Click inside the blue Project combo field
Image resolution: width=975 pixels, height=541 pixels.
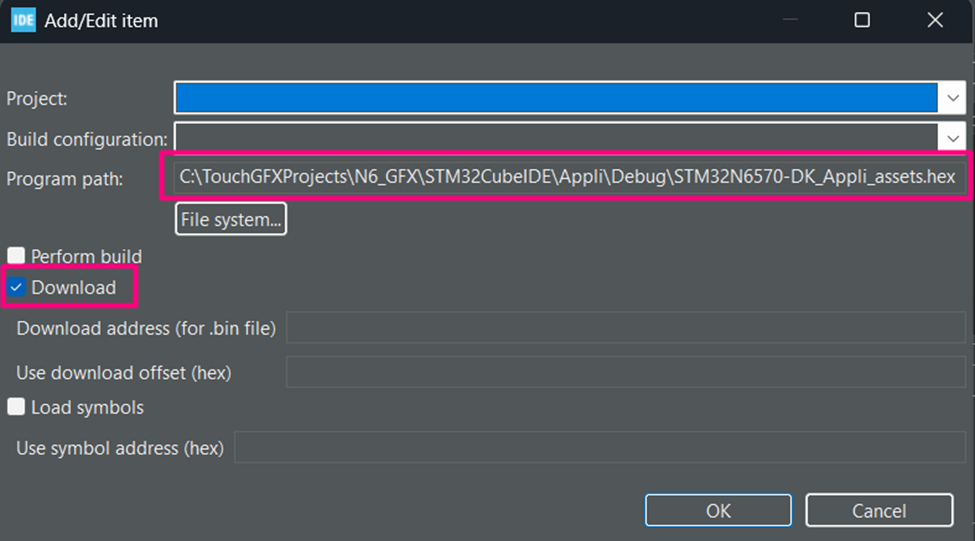pyautogui.click(x=555, y=98)
